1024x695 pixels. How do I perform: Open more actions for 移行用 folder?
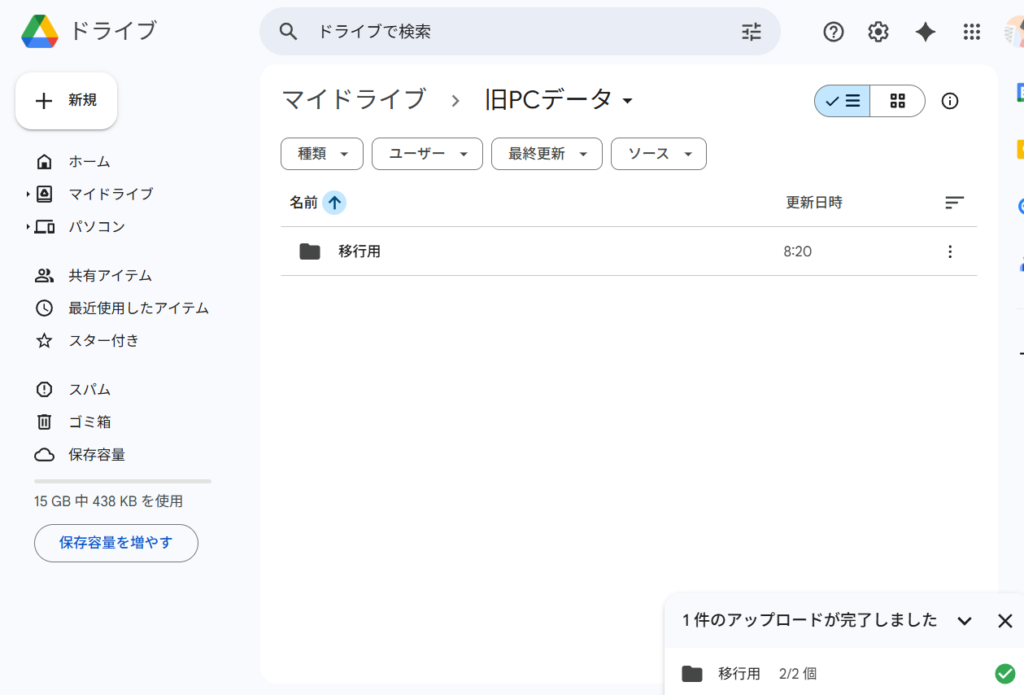point(950,252)
